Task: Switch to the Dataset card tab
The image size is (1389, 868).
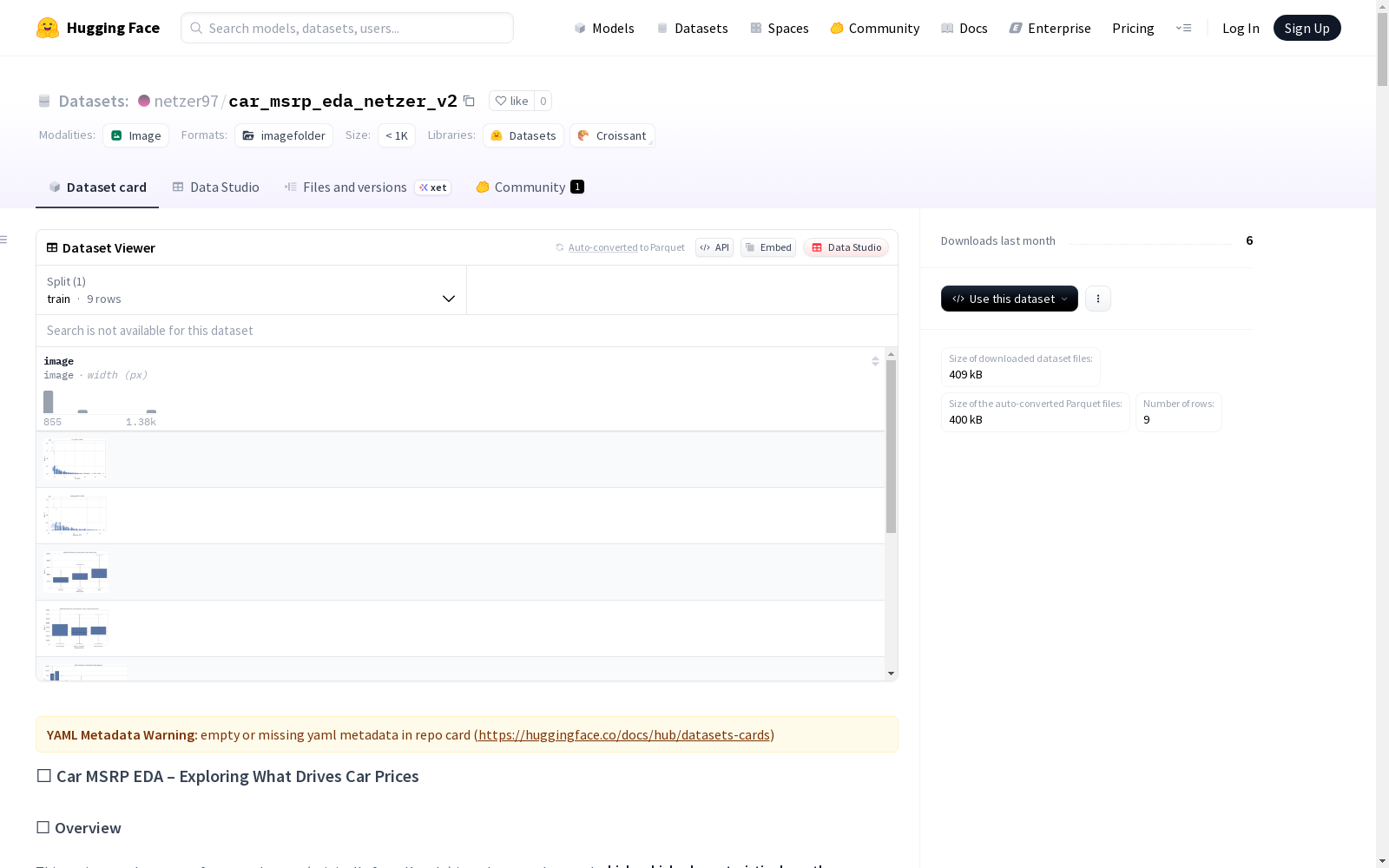Action: coord(97,187)
